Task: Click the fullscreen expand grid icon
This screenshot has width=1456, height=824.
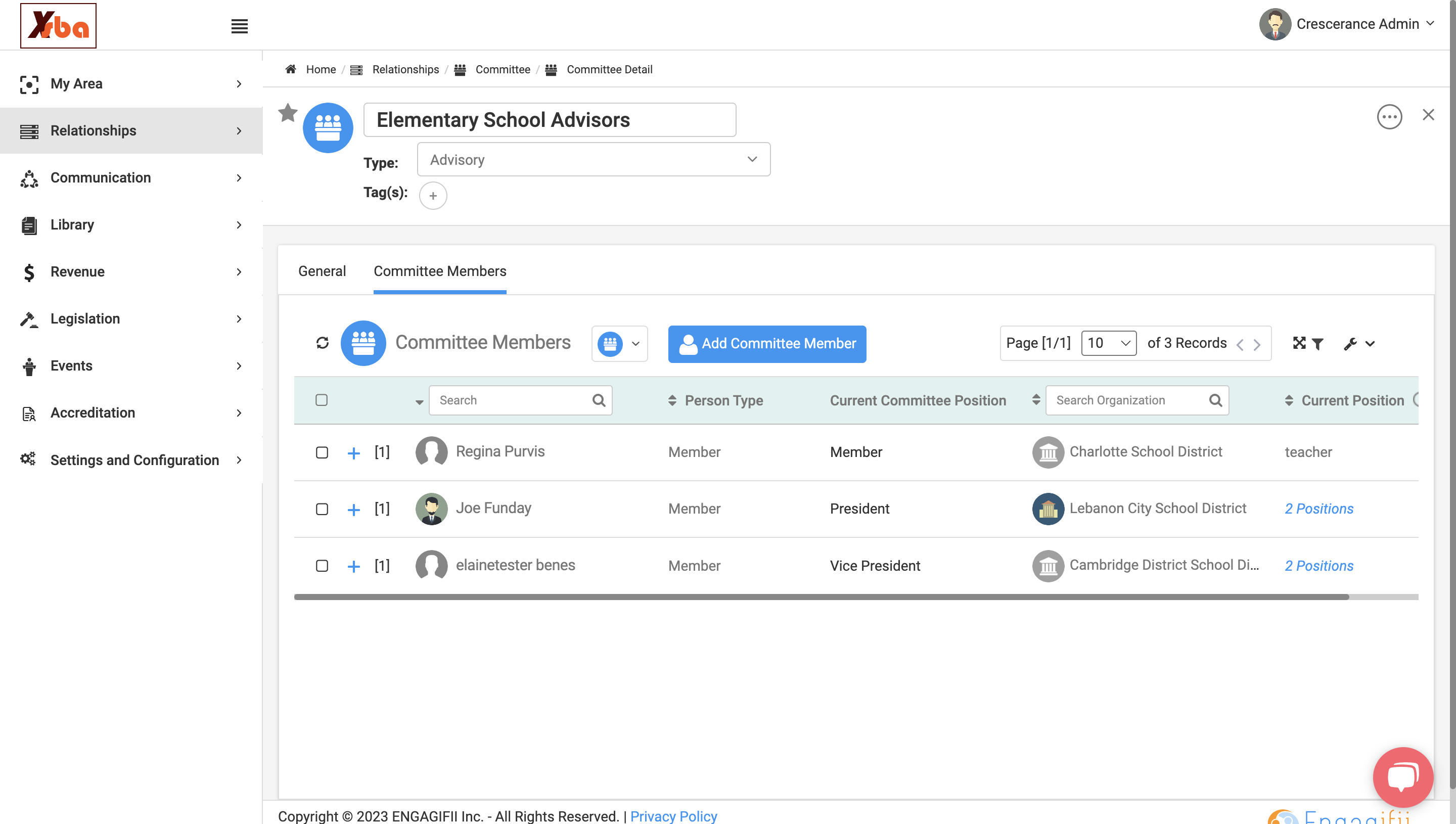Action: point(1299,343)
